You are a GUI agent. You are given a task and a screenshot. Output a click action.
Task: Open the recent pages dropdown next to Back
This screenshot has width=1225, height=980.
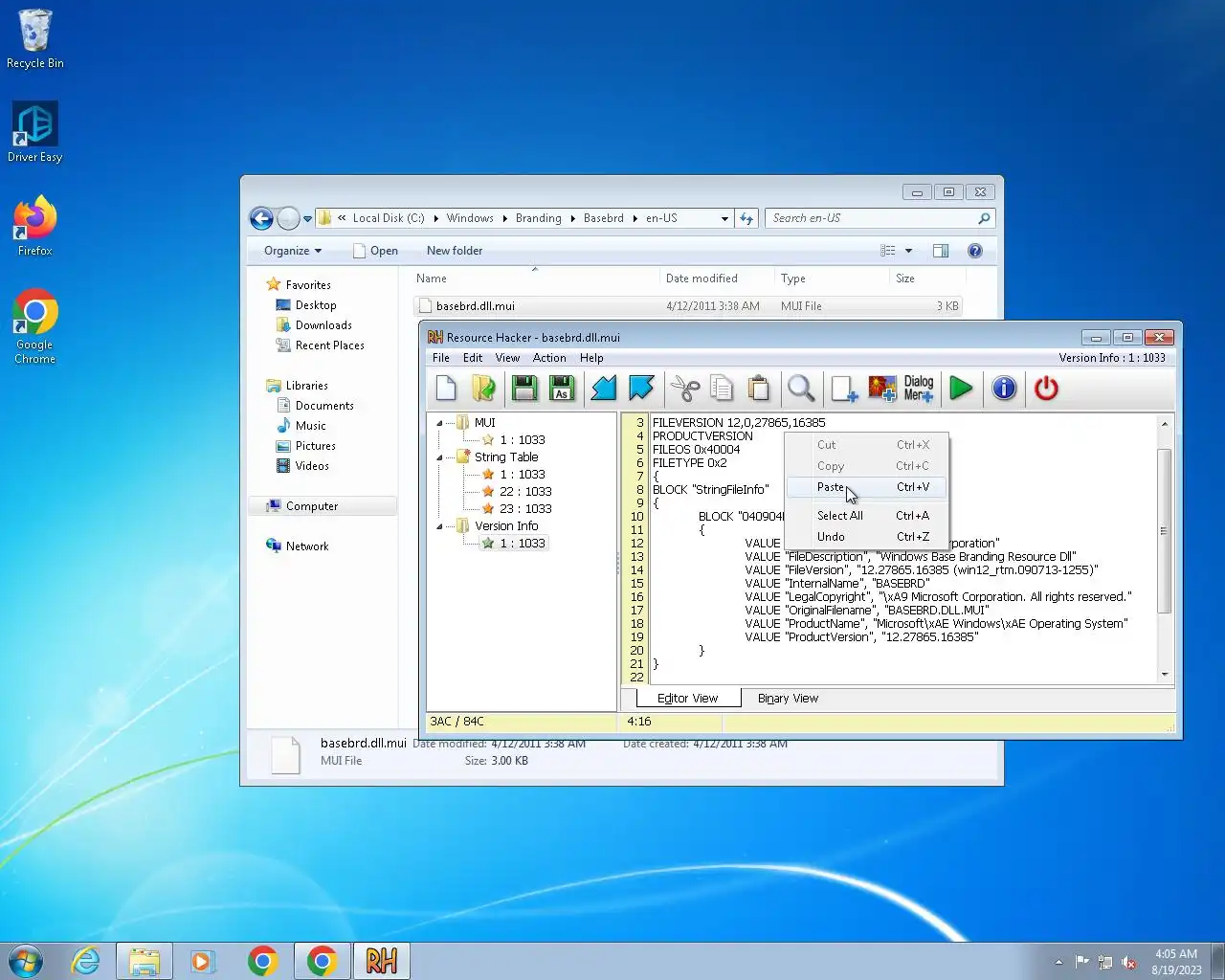[307, 219]
